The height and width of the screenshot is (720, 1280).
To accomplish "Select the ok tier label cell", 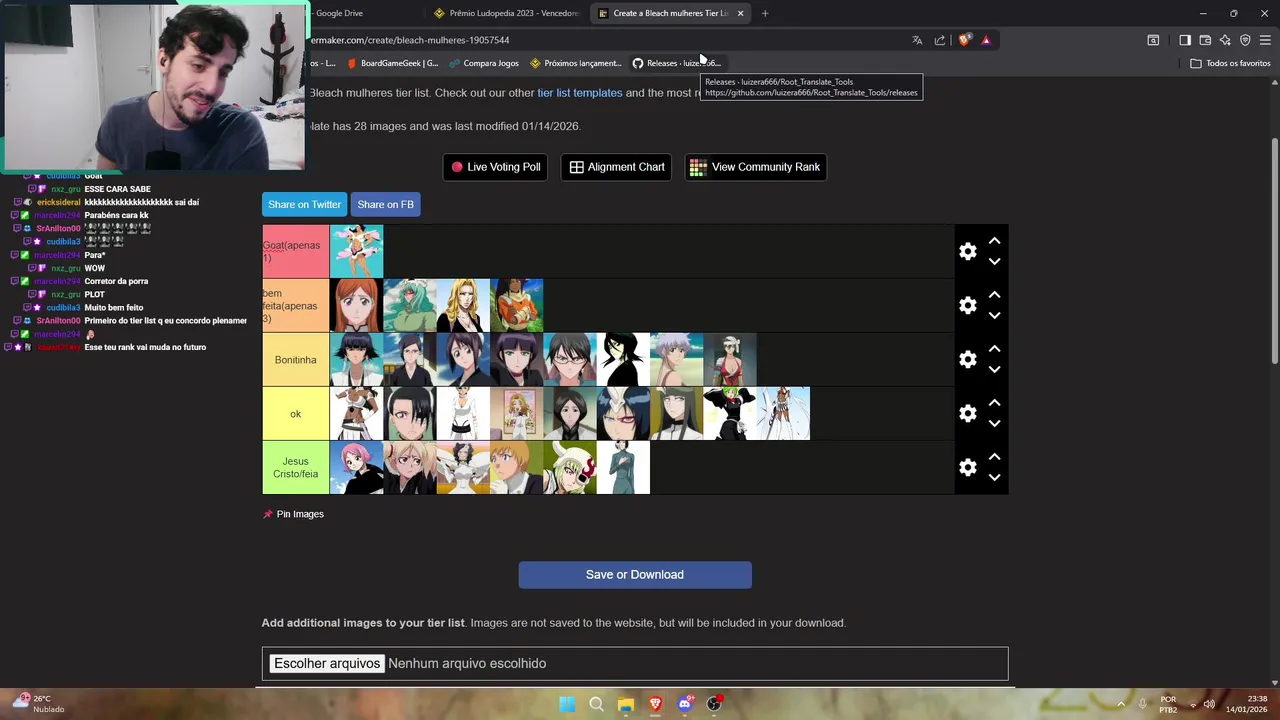I will click(x=295, y=413).
